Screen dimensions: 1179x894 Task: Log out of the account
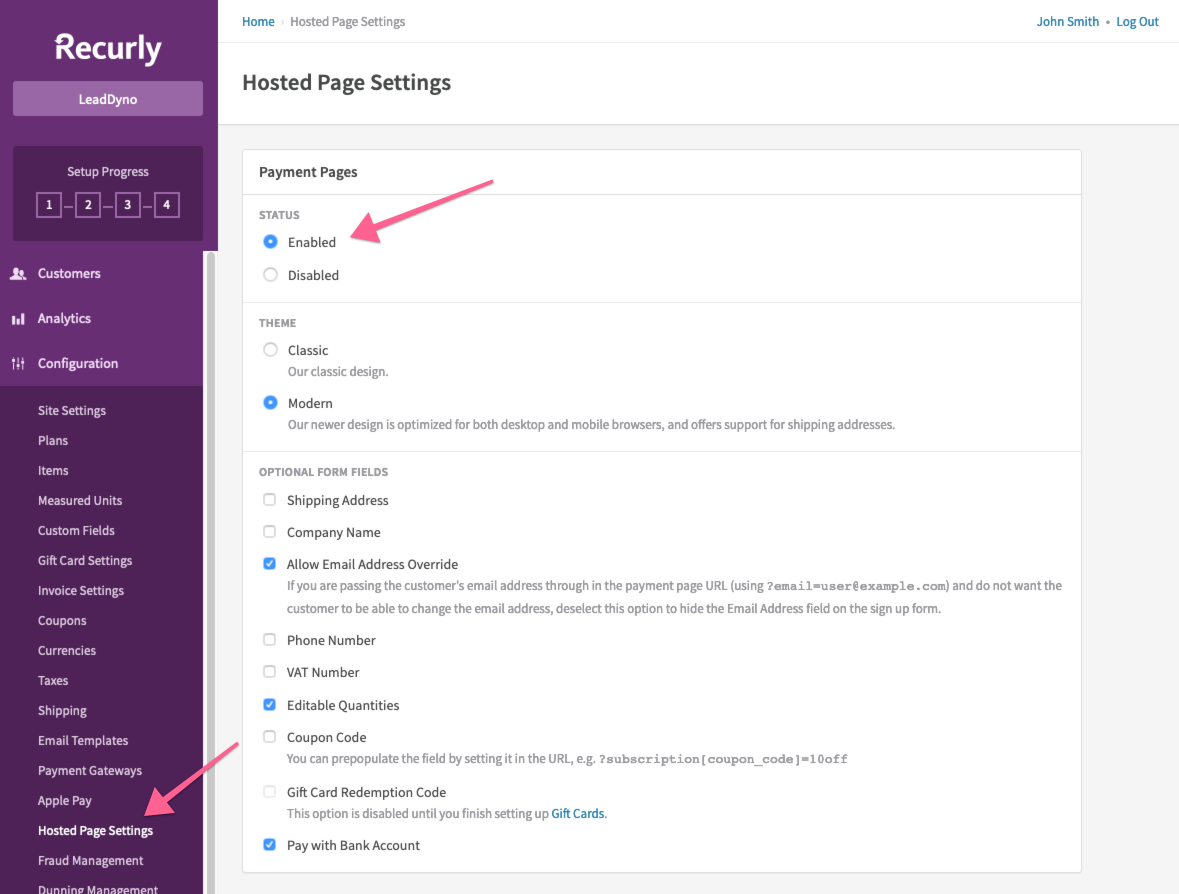[1138, 21]
